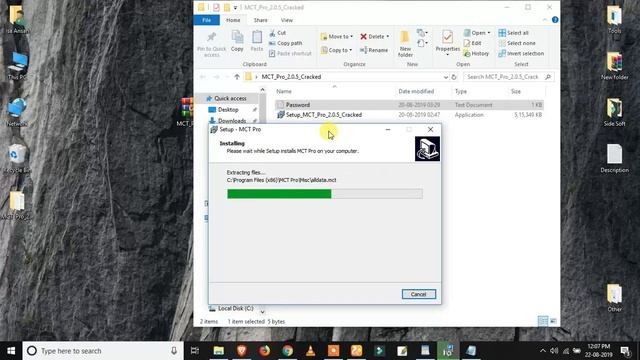Image resolution: width=640 pixels, height=360 pixels.
Task: Open the Open dropdown in ribbon
Action: pos(477,33)
